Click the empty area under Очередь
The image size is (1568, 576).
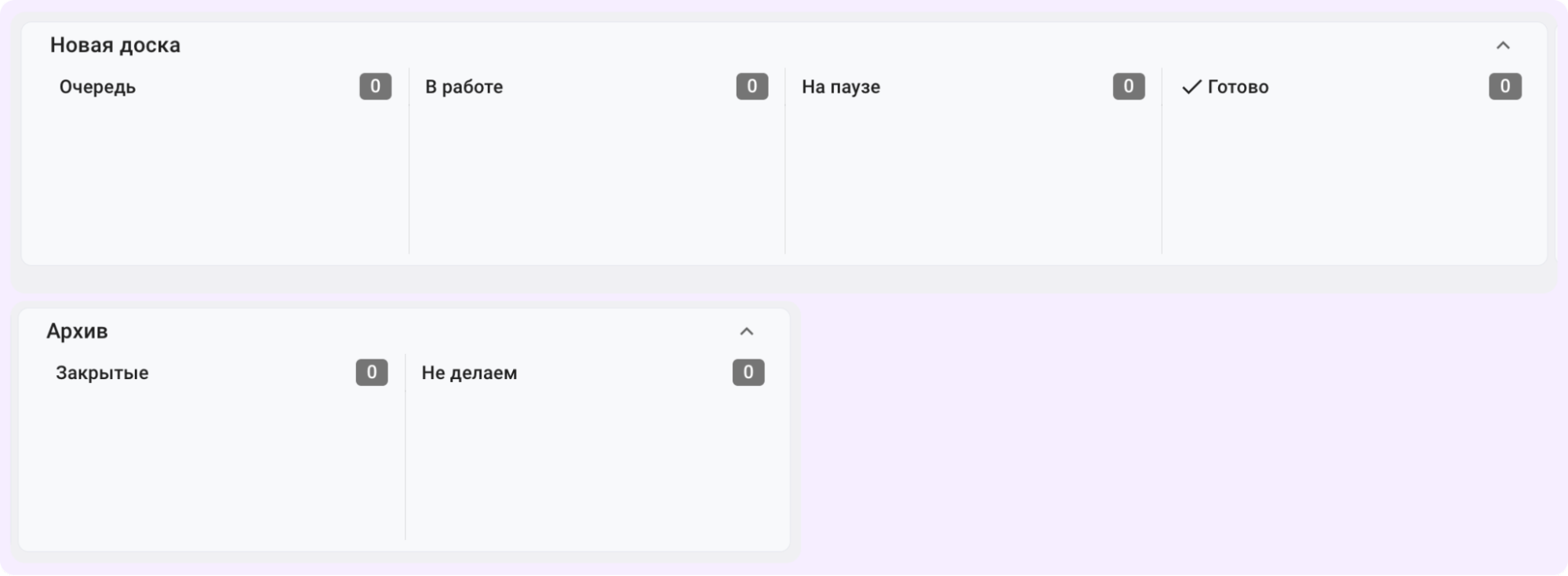point(216,180)
